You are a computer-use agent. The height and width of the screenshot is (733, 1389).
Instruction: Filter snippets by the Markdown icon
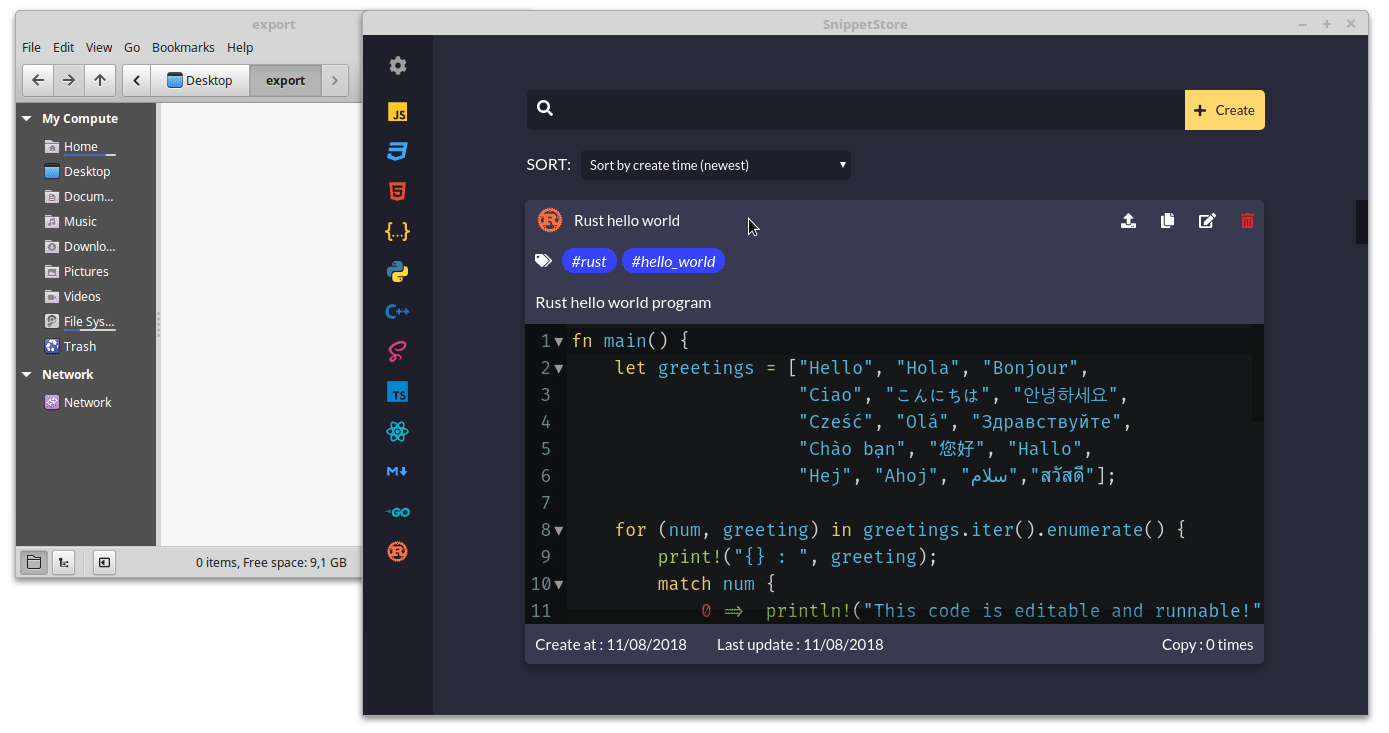[398, 472]
